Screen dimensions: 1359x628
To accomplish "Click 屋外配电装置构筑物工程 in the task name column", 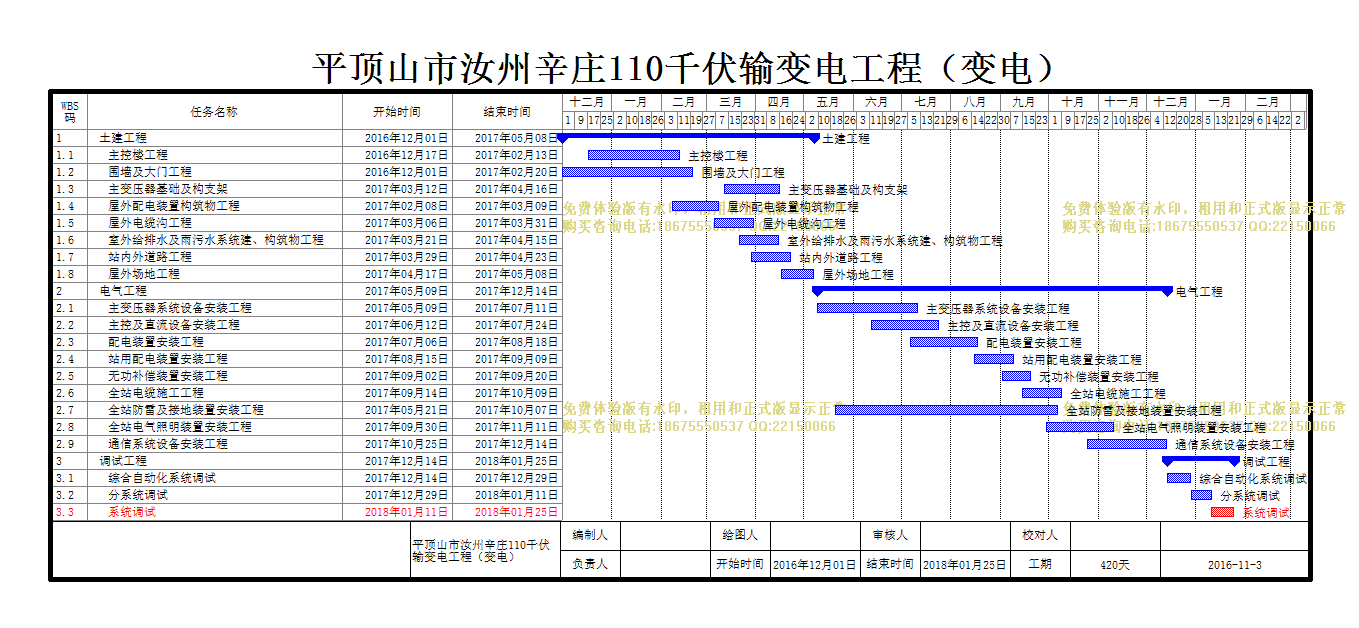I will point(174,206).
